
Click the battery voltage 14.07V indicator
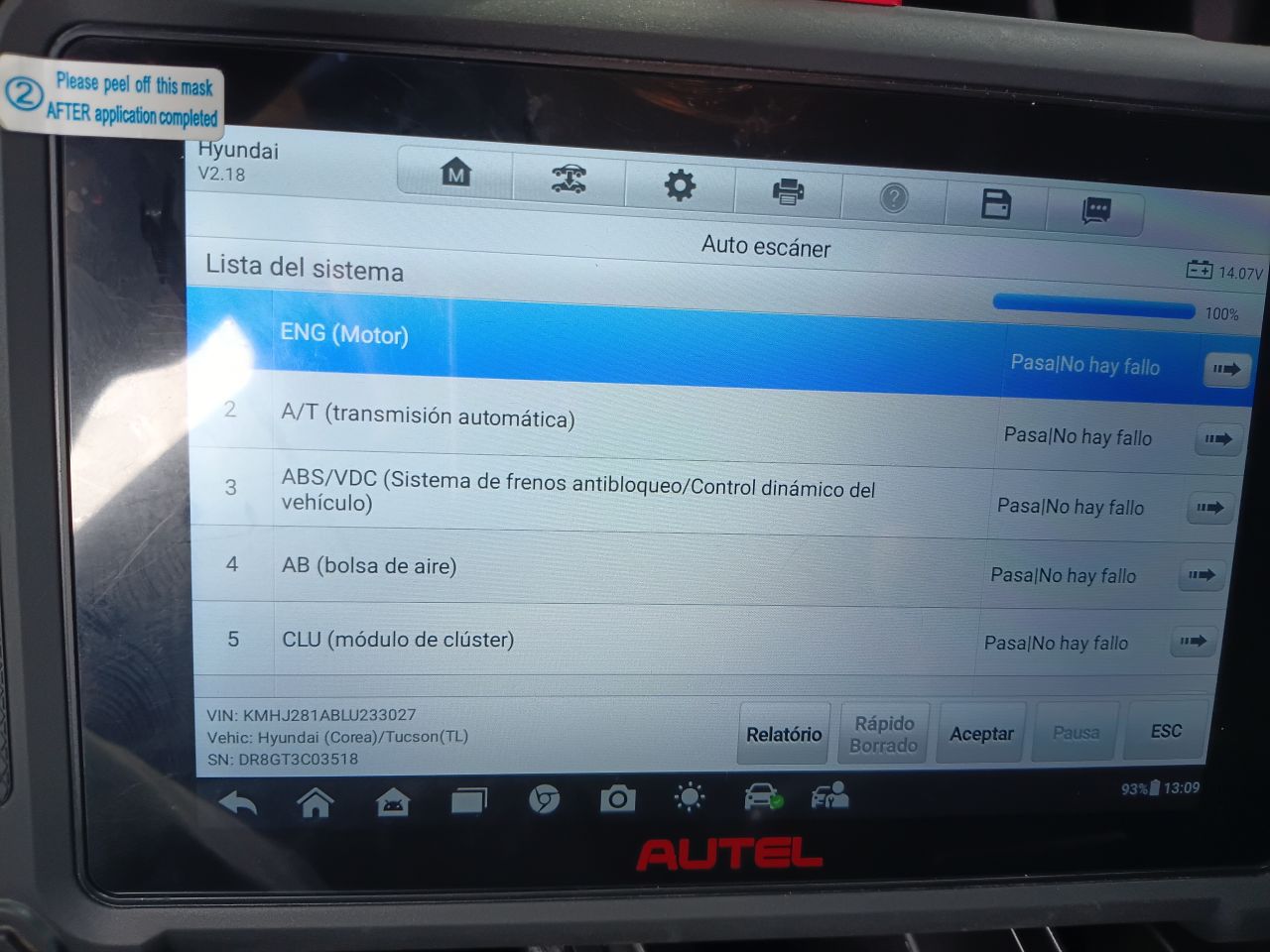click(1225, 271)
